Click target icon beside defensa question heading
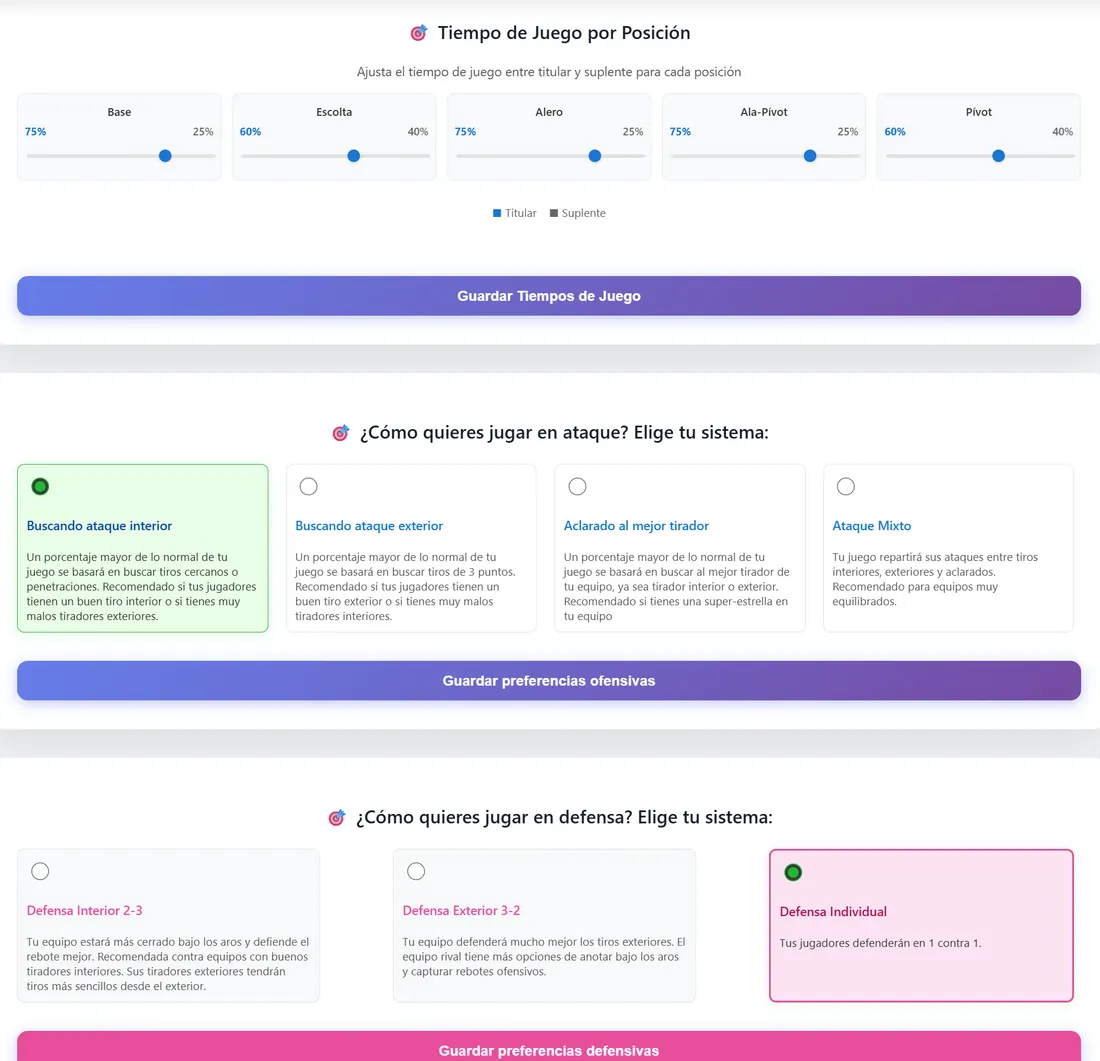 coord(337,818)
